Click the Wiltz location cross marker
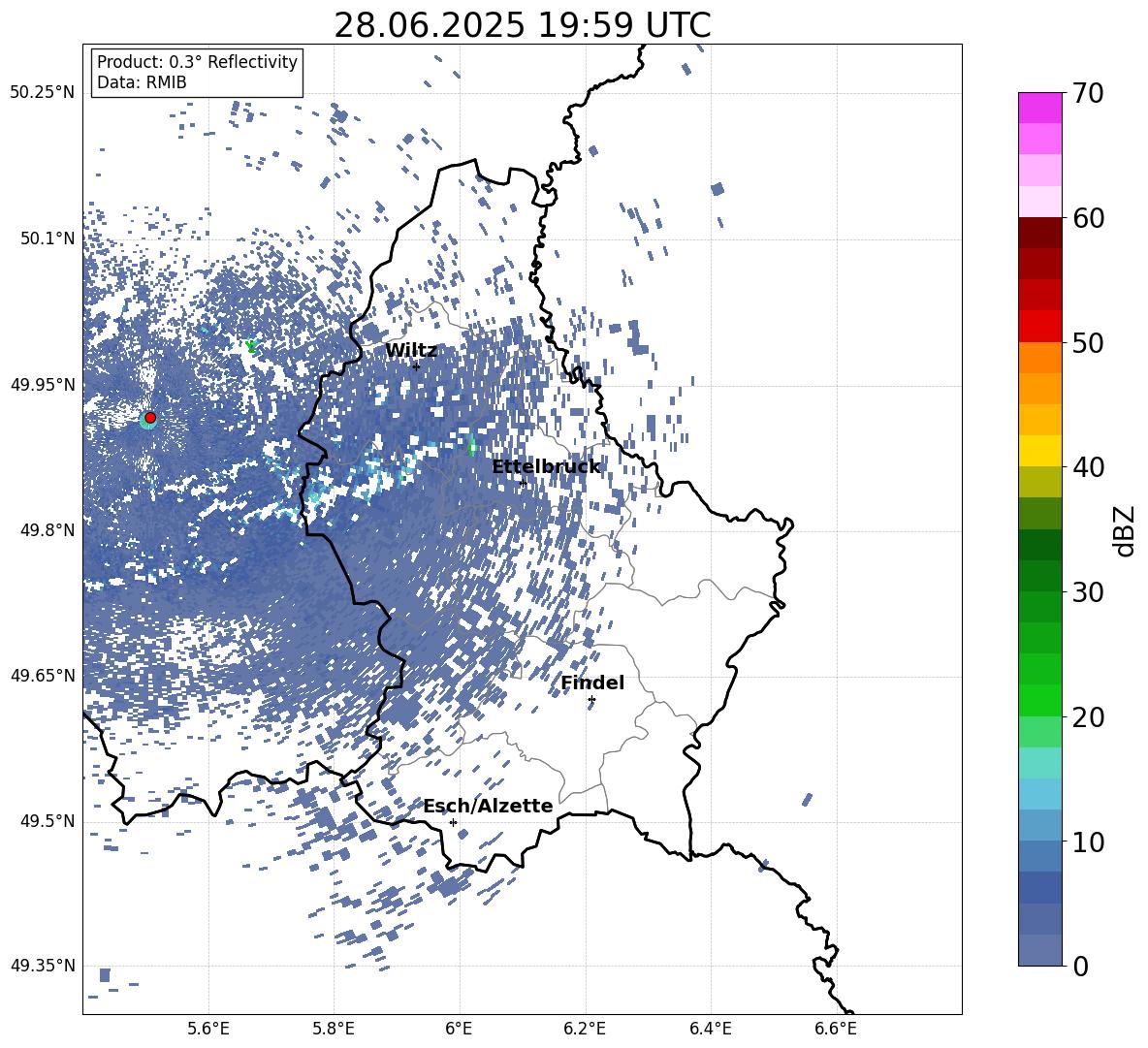Viewport: 1148px width, 1048px height. click(416, 365)
